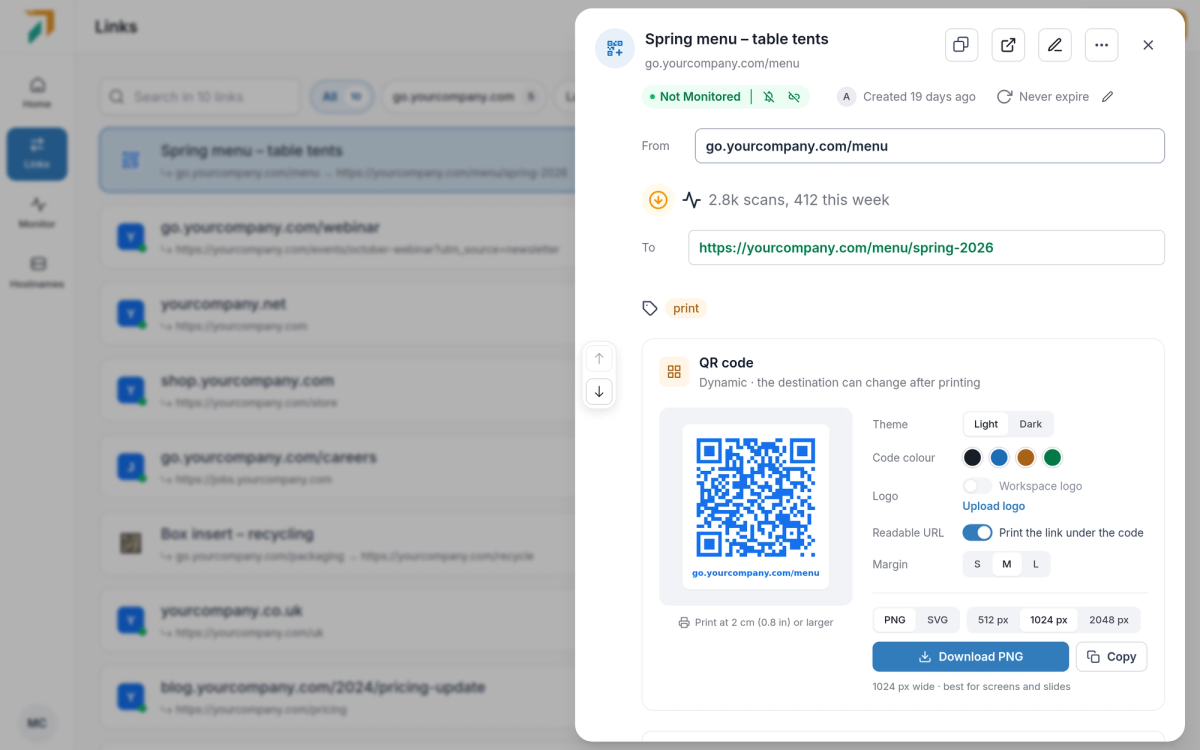Screen dimensions: 1200x750
Task: Set margin to M
Action: [1006, 564]
